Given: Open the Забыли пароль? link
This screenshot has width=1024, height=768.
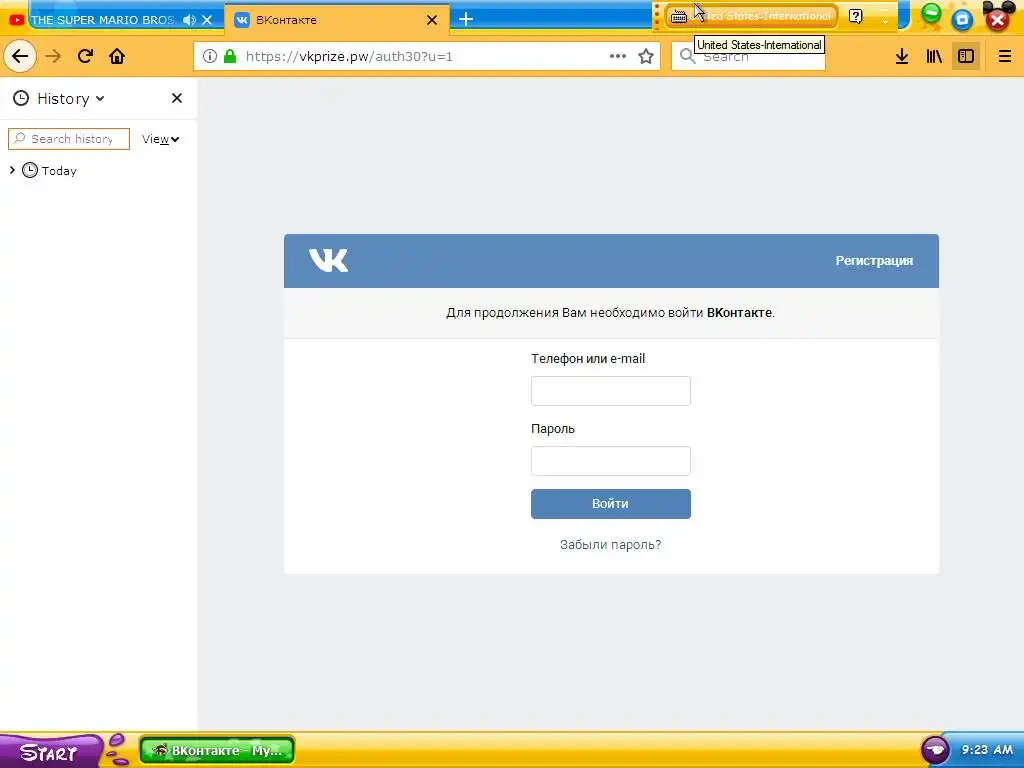Looking at the screenshot, I should pyautogui.click(x=610, y=545).
